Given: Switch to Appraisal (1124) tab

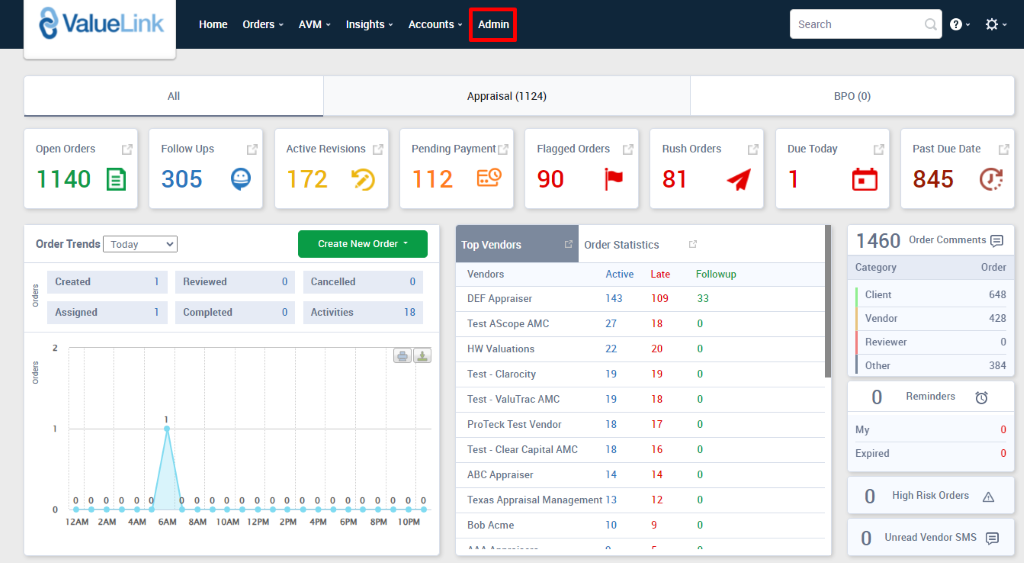Looking at the screenshot, I should pyautogui.click(x=507, y=96).
